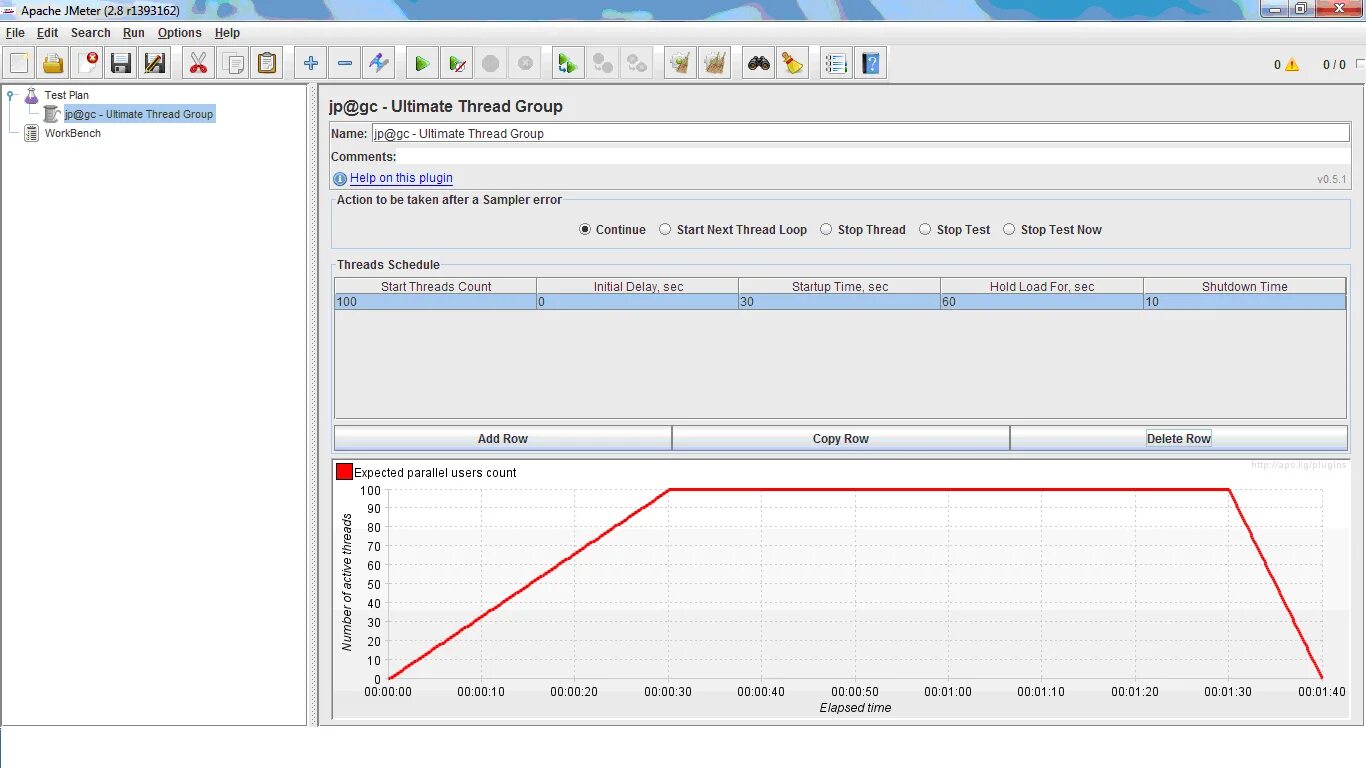Select the WorkBench tree item

[x=72, y=133]
